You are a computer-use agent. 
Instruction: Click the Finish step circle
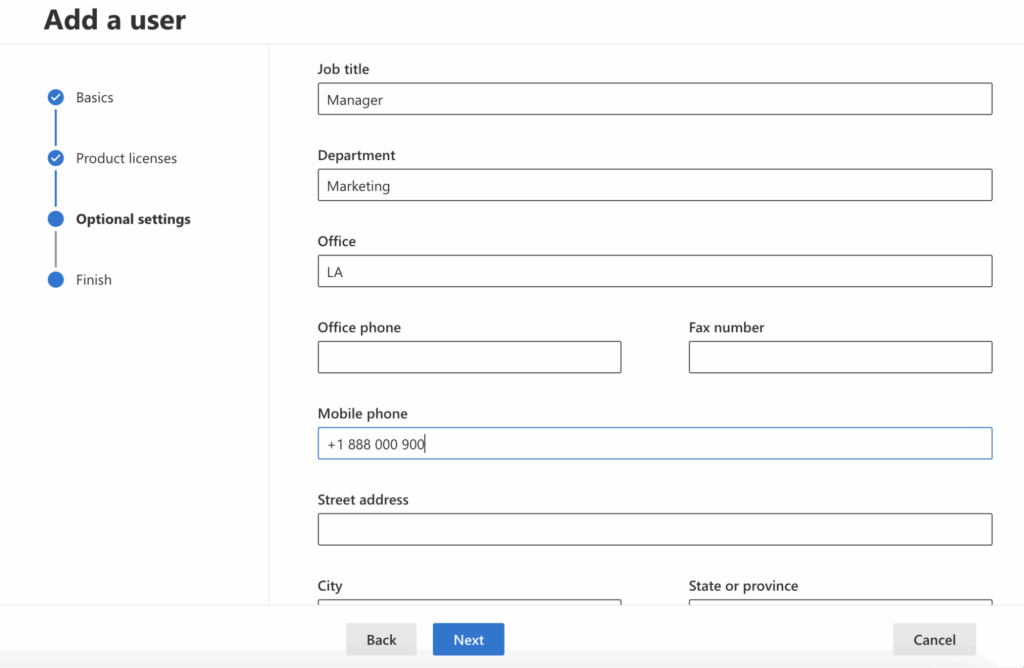(55, 280)
